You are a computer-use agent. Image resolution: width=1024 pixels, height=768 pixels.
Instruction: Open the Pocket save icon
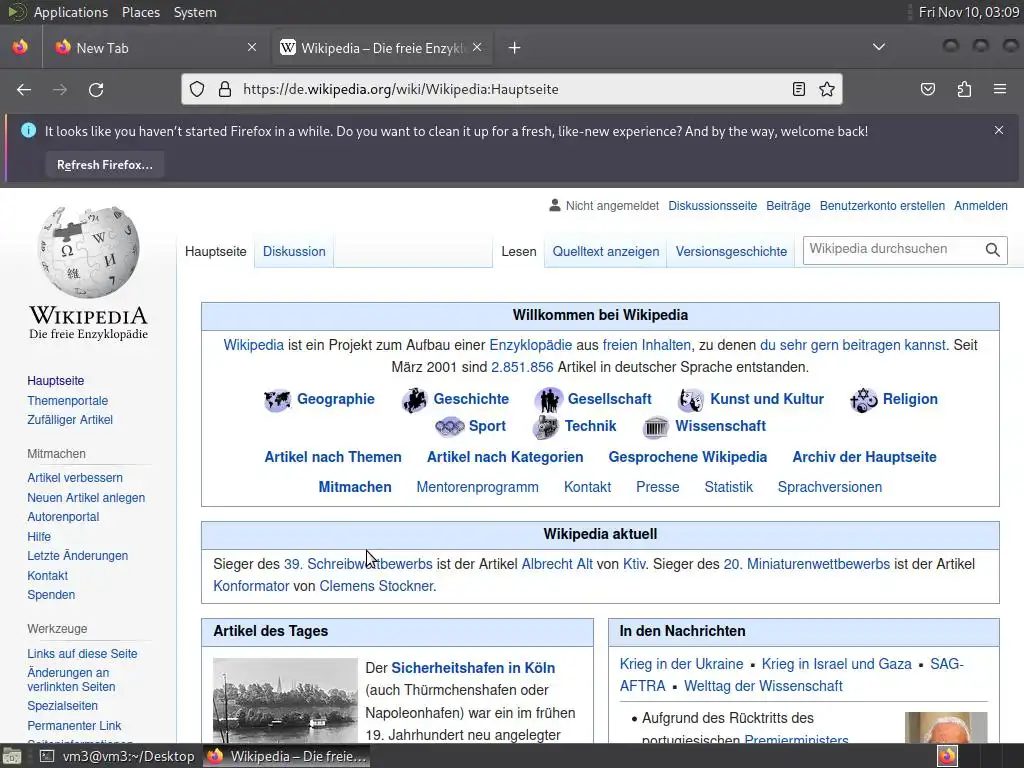click(928, 89)
